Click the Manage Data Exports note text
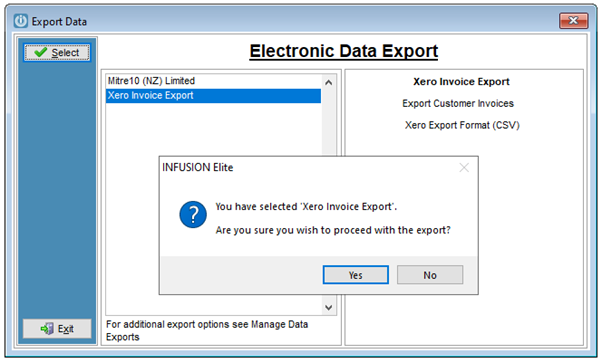Viewport: 602px width, 363px height. click(207, 331)
